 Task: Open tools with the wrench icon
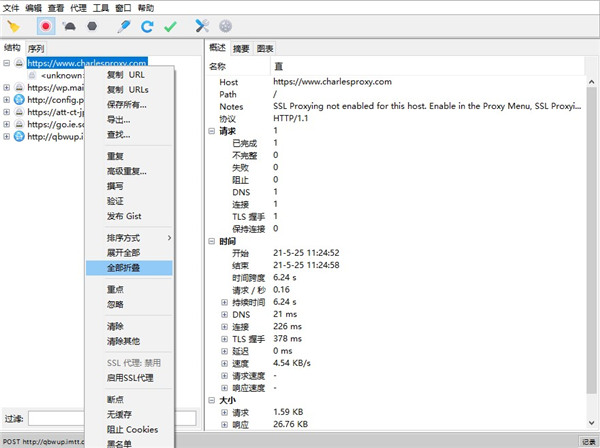tap(202, 25)
